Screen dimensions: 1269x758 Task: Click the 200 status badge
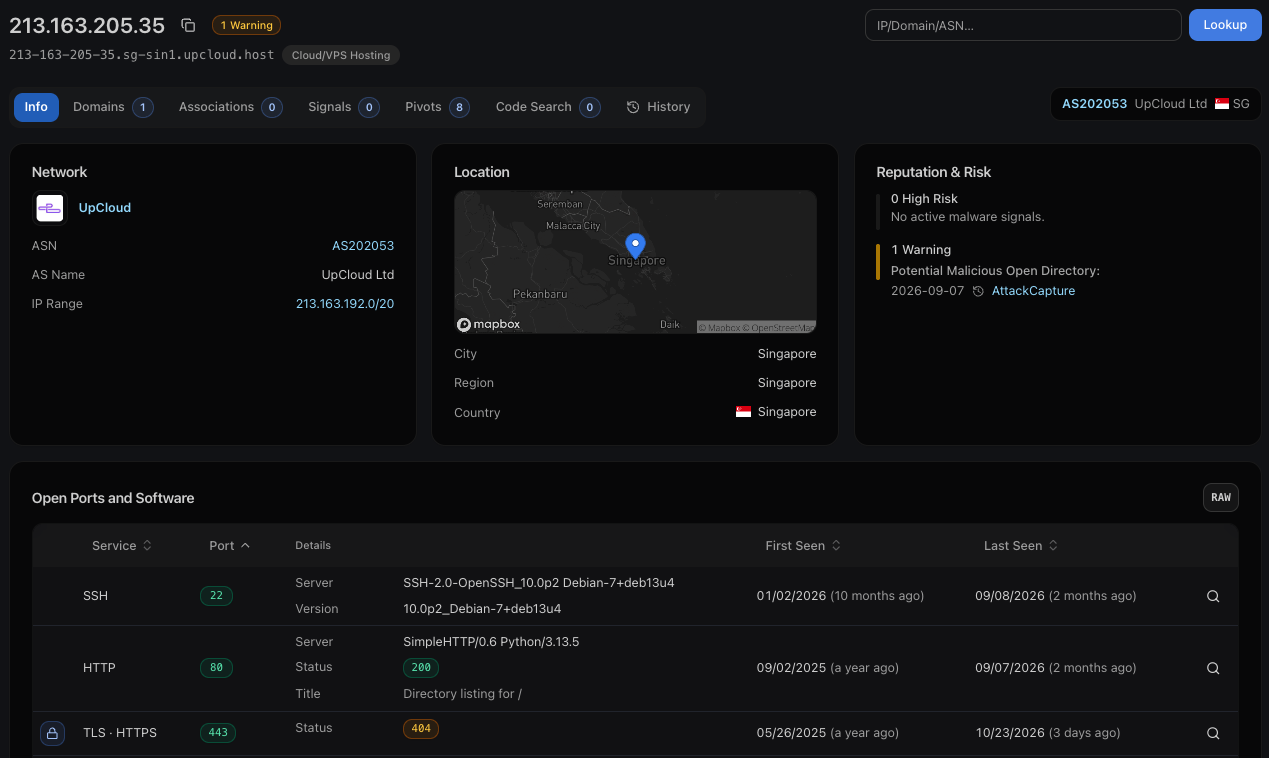421,667
